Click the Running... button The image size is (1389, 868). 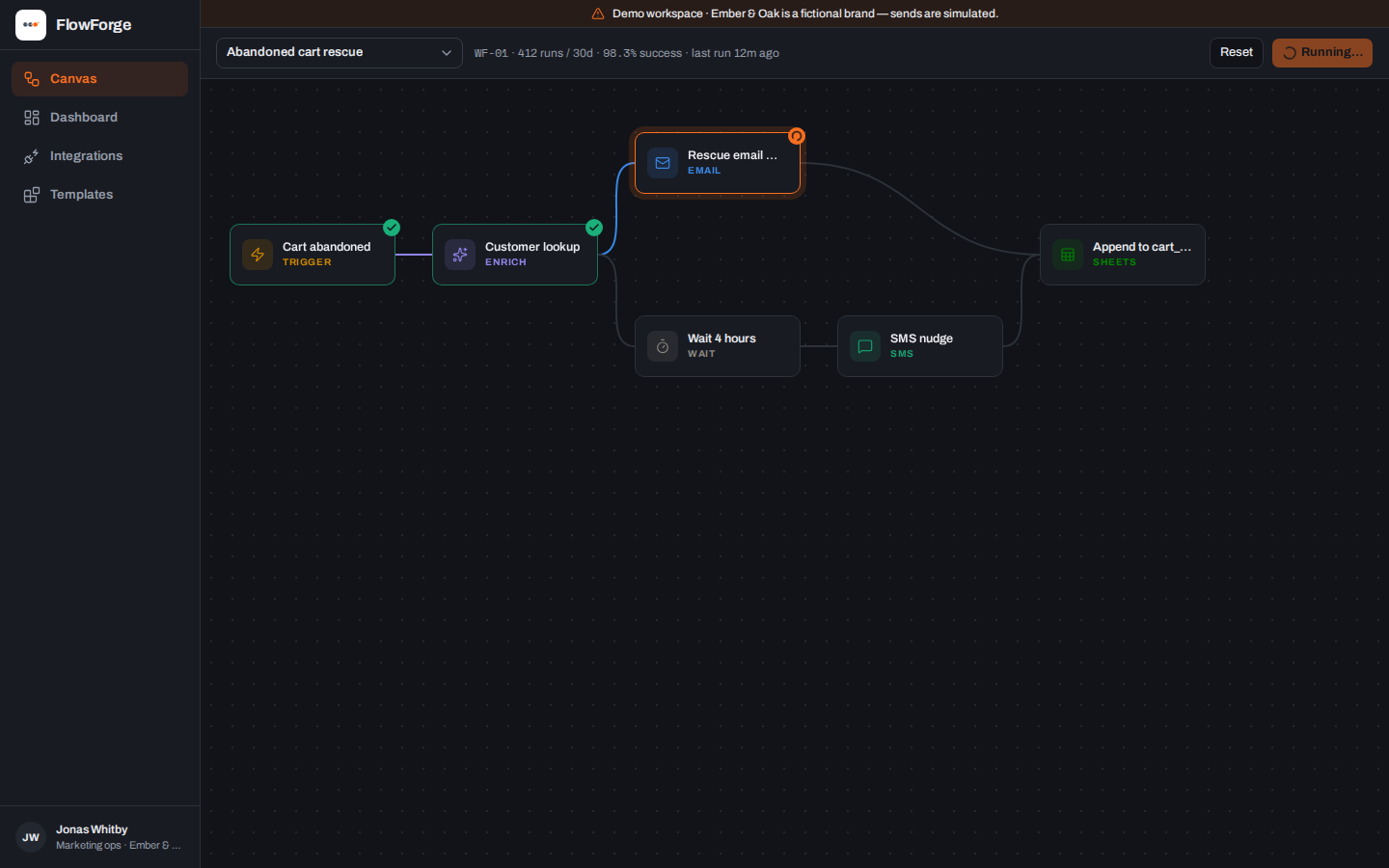[x=1322, y=53]
